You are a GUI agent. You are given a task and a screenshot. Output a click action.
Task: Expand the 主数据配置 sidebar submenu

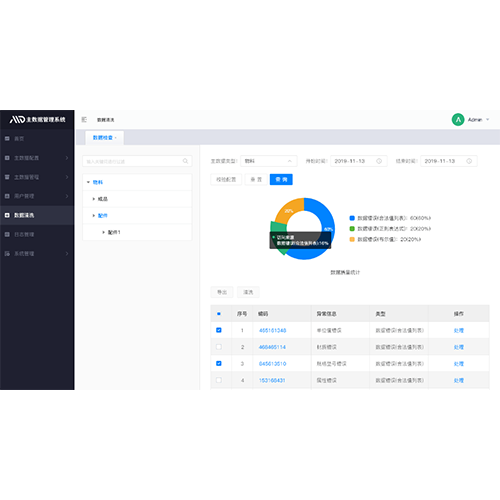37,158
